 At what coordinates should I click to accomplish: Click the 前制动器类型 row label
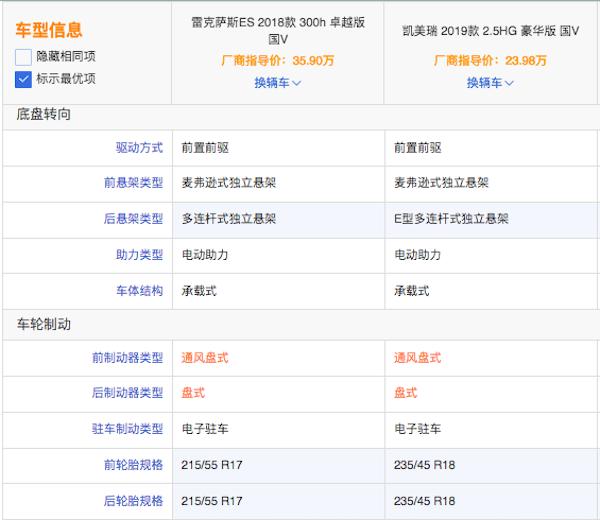pyautogui.click(x=127, y=358)
